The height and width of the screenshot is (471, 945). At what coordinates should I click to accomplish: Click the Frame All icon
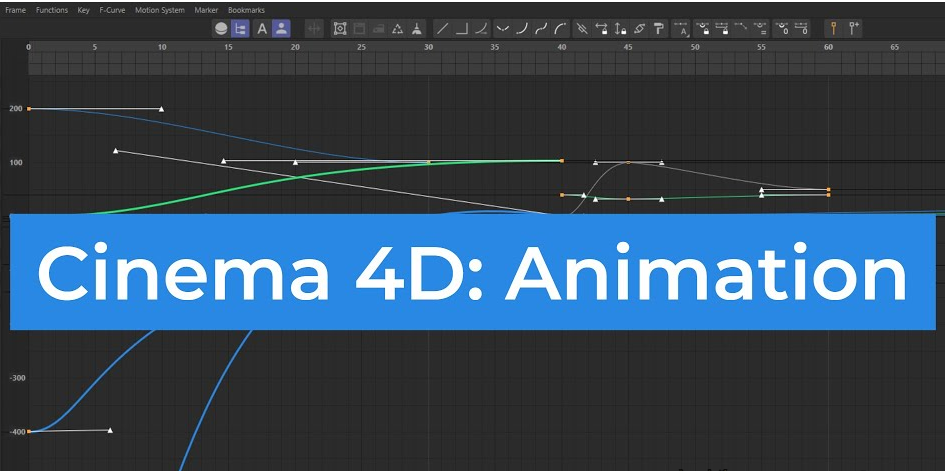[340, 29]
